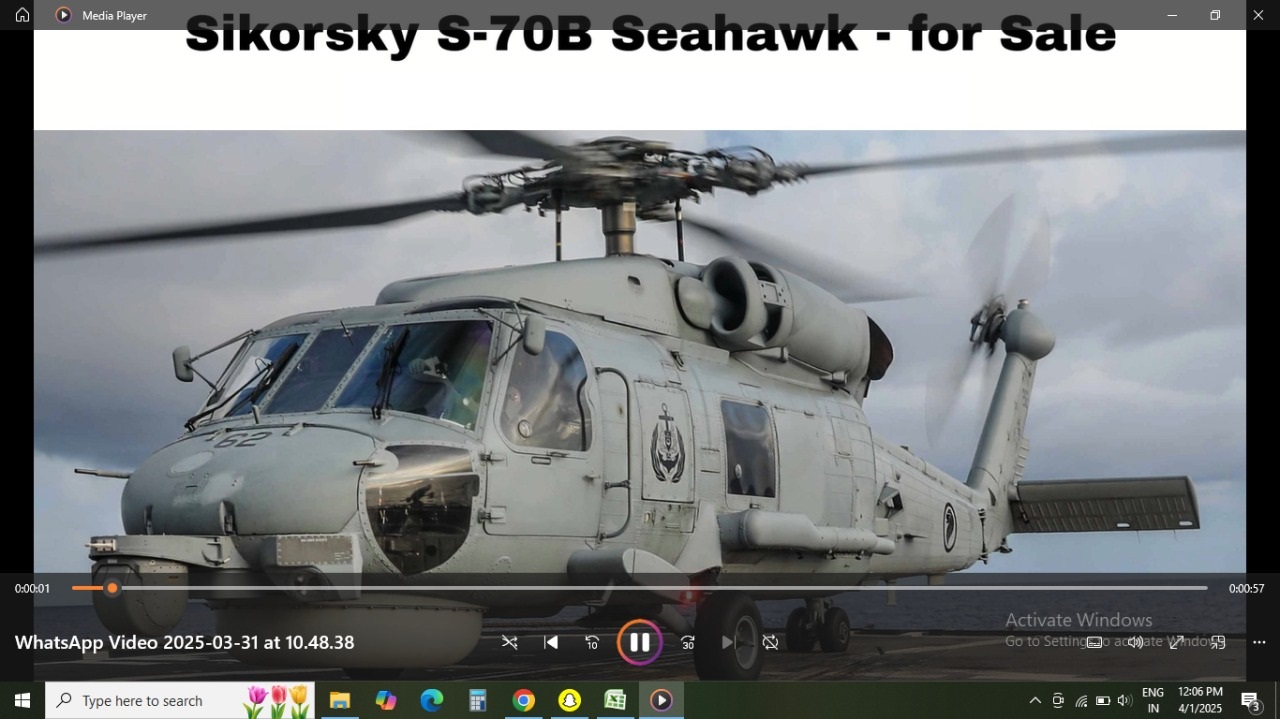Show hidden system tray icons
This screenshot has width=1280, height=719.
(1035, 701)
